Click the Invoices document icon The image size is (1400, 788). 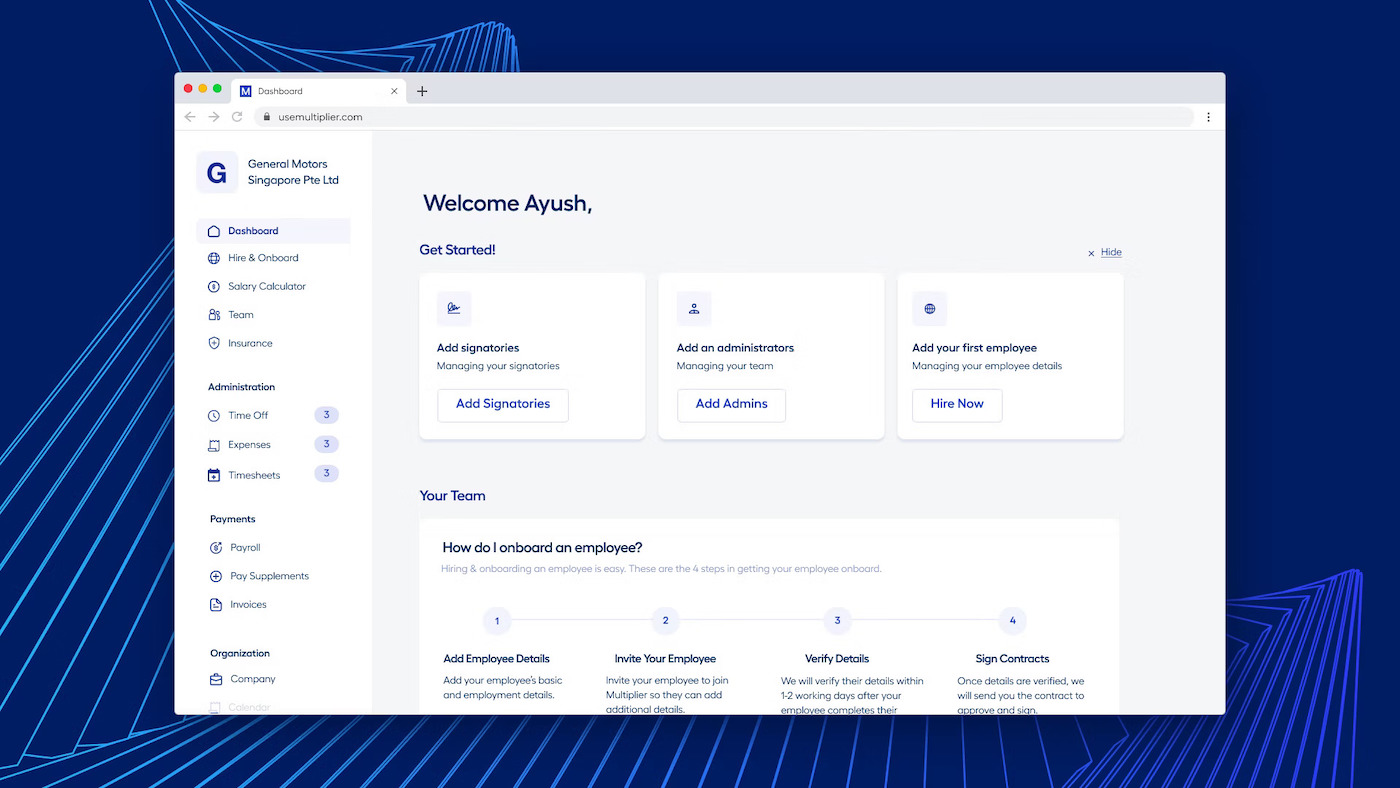[213, 604]
